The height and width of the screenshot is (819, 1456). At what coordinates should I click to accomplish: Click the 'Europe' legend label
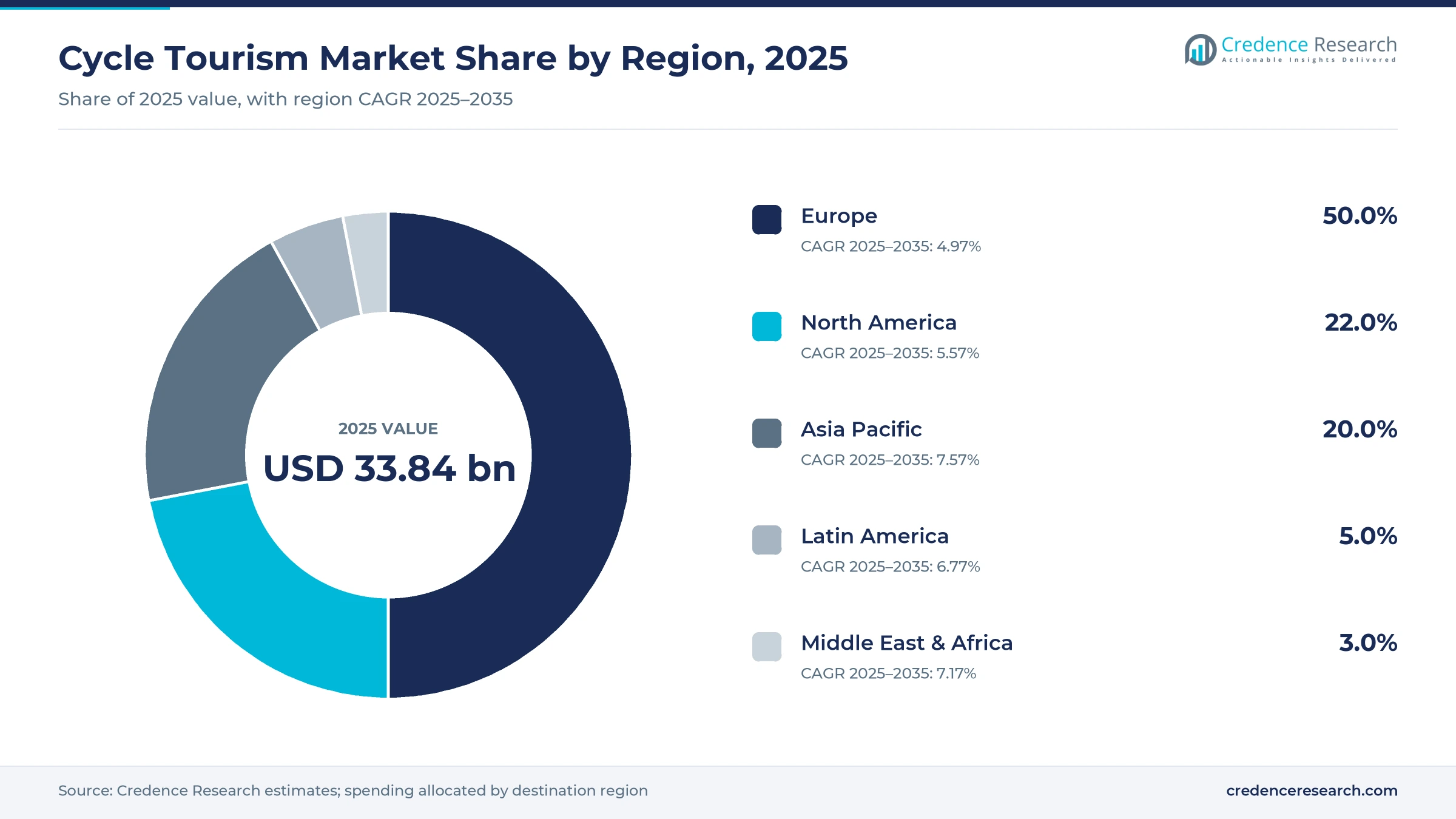[839, 216]
